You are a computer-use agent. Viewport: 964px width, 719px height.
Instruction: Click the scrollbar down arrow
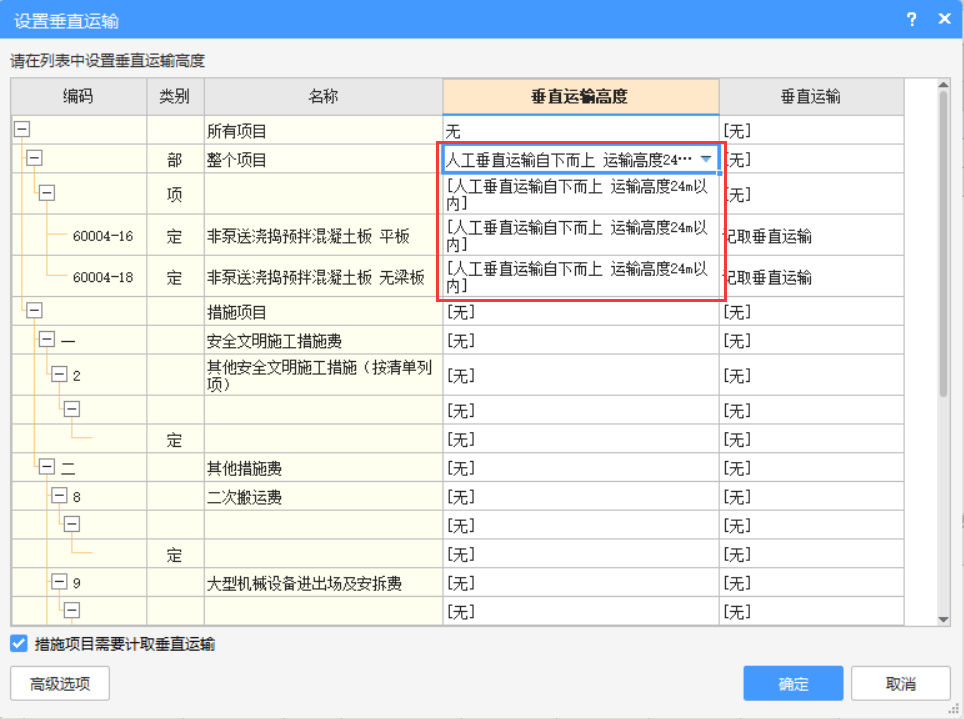(x=943, y=619)
